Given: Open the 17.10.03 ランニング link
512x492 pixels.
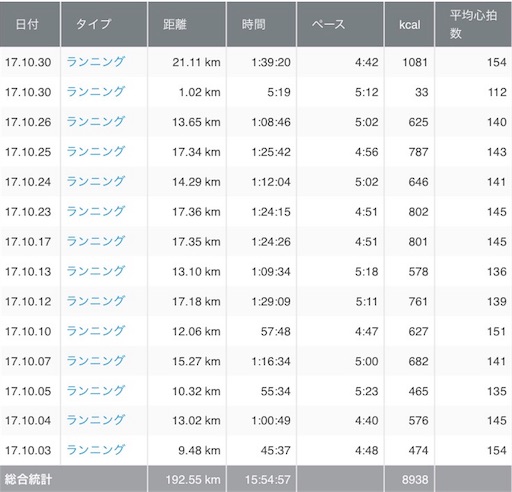Looking at the screenshot, I should [x=96, y=450].
